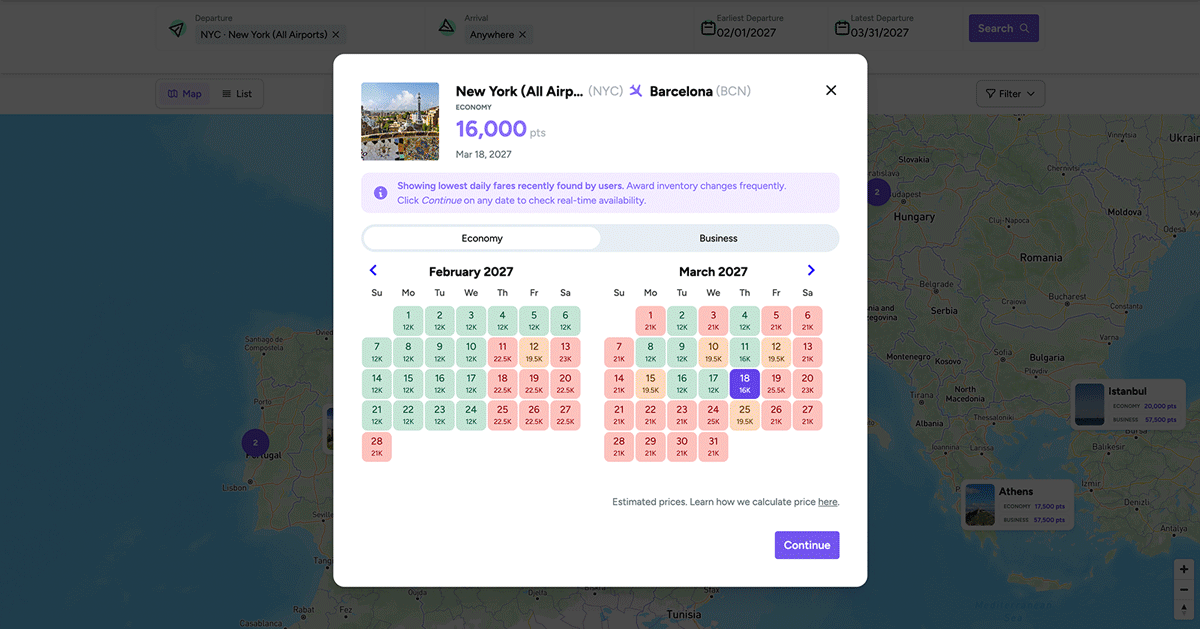Viewport: 1200px width, 629px height.
Task: Reset the map compass bearing
Action: 1184,607
